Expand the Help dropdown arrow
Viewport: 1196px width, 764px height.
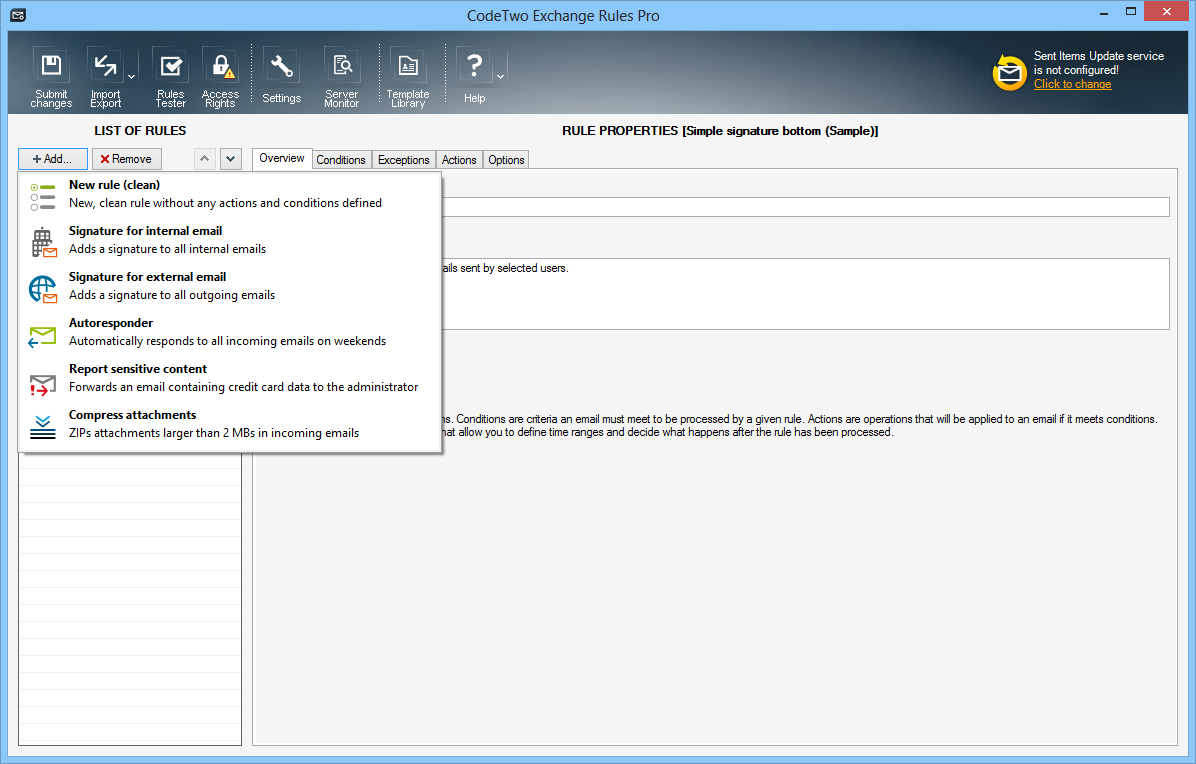pos(500,76)
